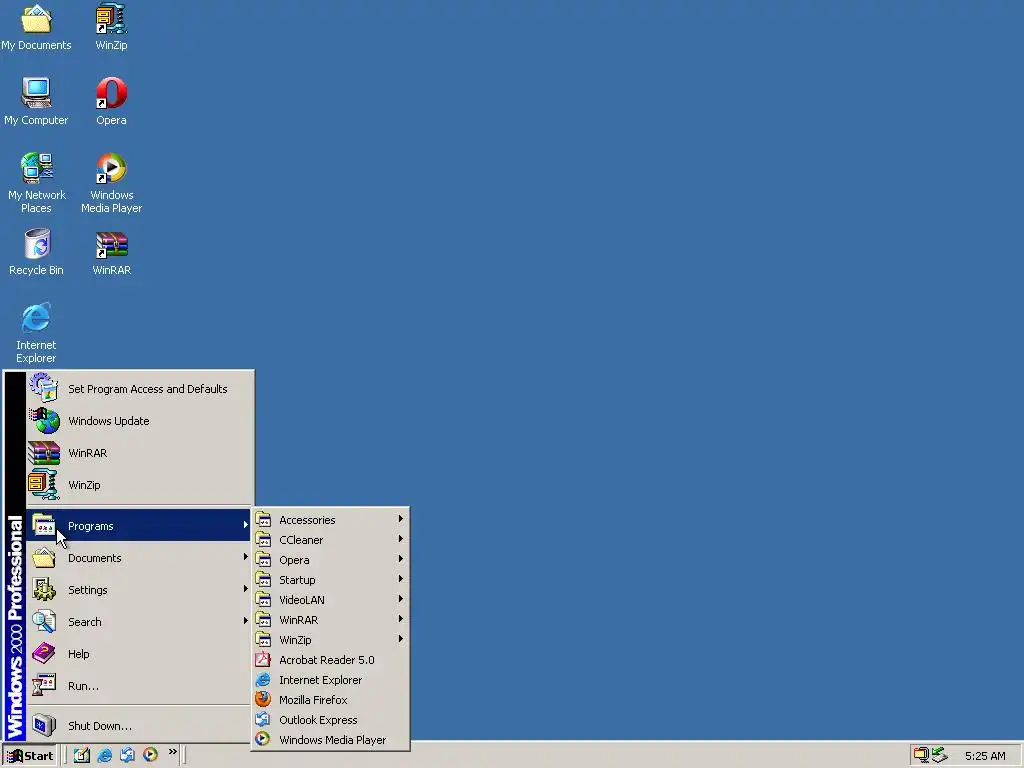Expand the Opera program folder
The height and width of the screenshot is (768, 1024).
coord(330,560)
